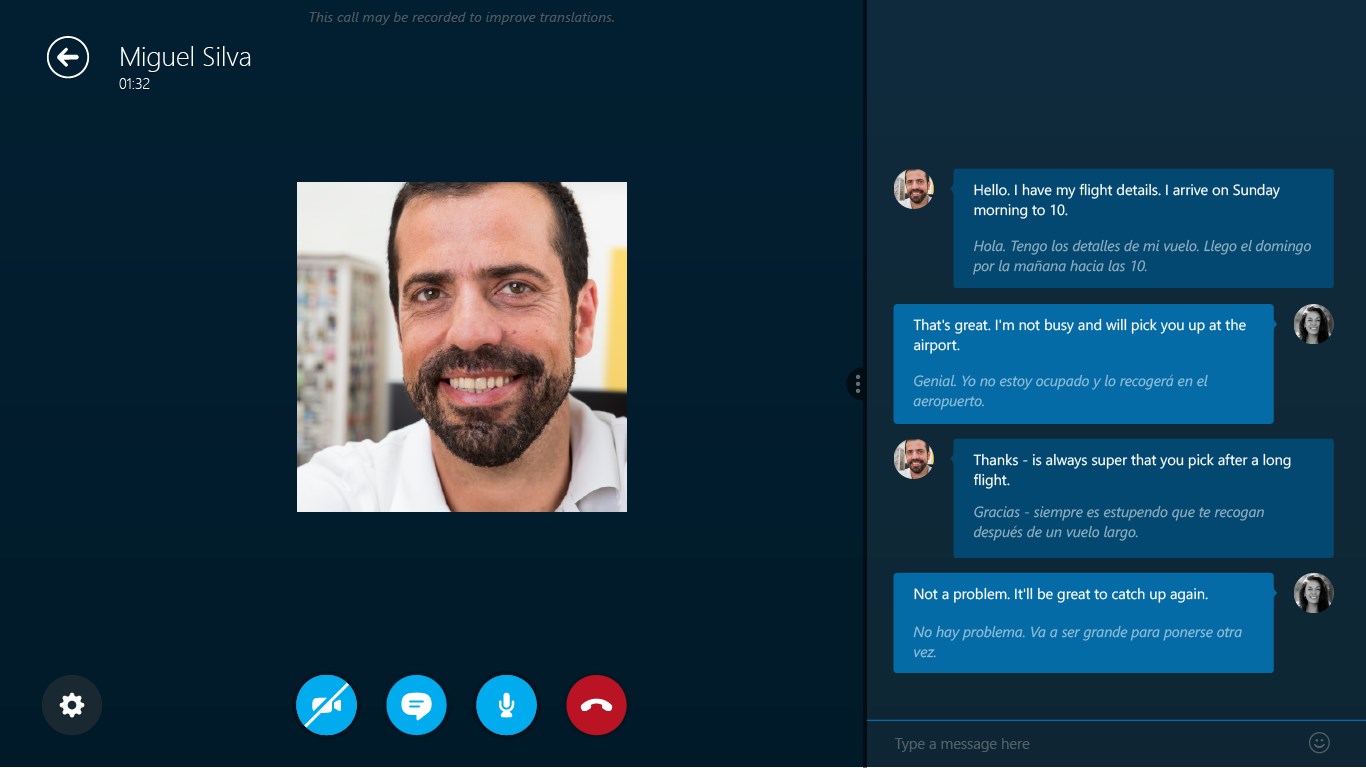Click the message input field
Screen dimensions: 1366x768
tap(1050, 743)
